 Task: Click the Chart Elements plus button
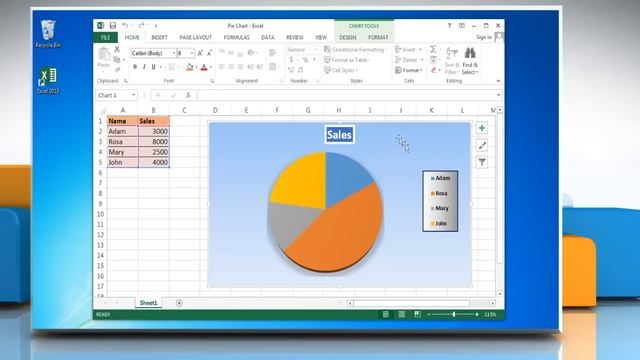[482, 128]
